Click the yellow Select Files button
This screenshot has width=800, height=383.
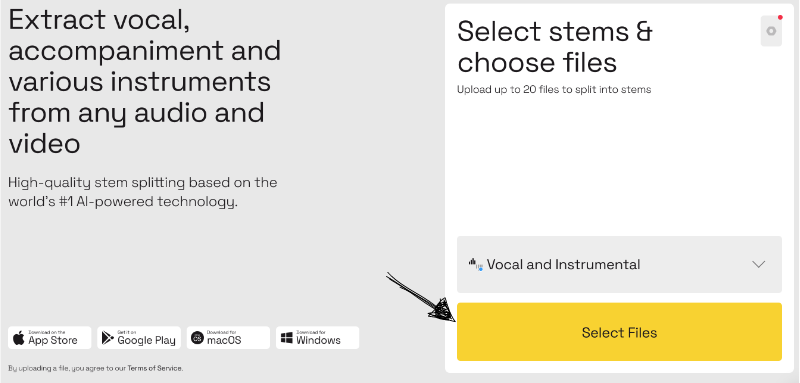point(619,332)
